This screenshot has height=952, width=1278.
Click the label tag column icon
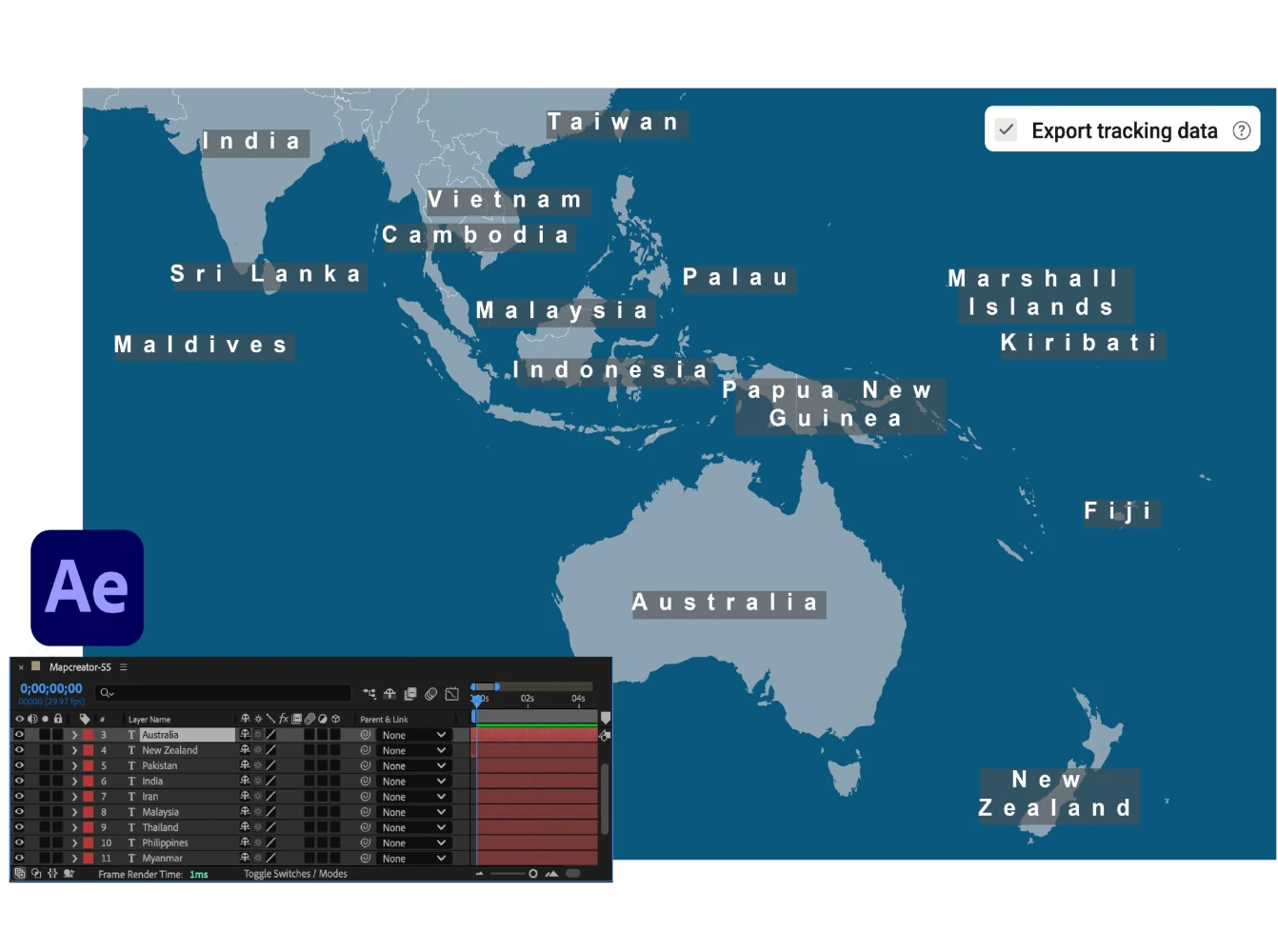tap(85, 719)
